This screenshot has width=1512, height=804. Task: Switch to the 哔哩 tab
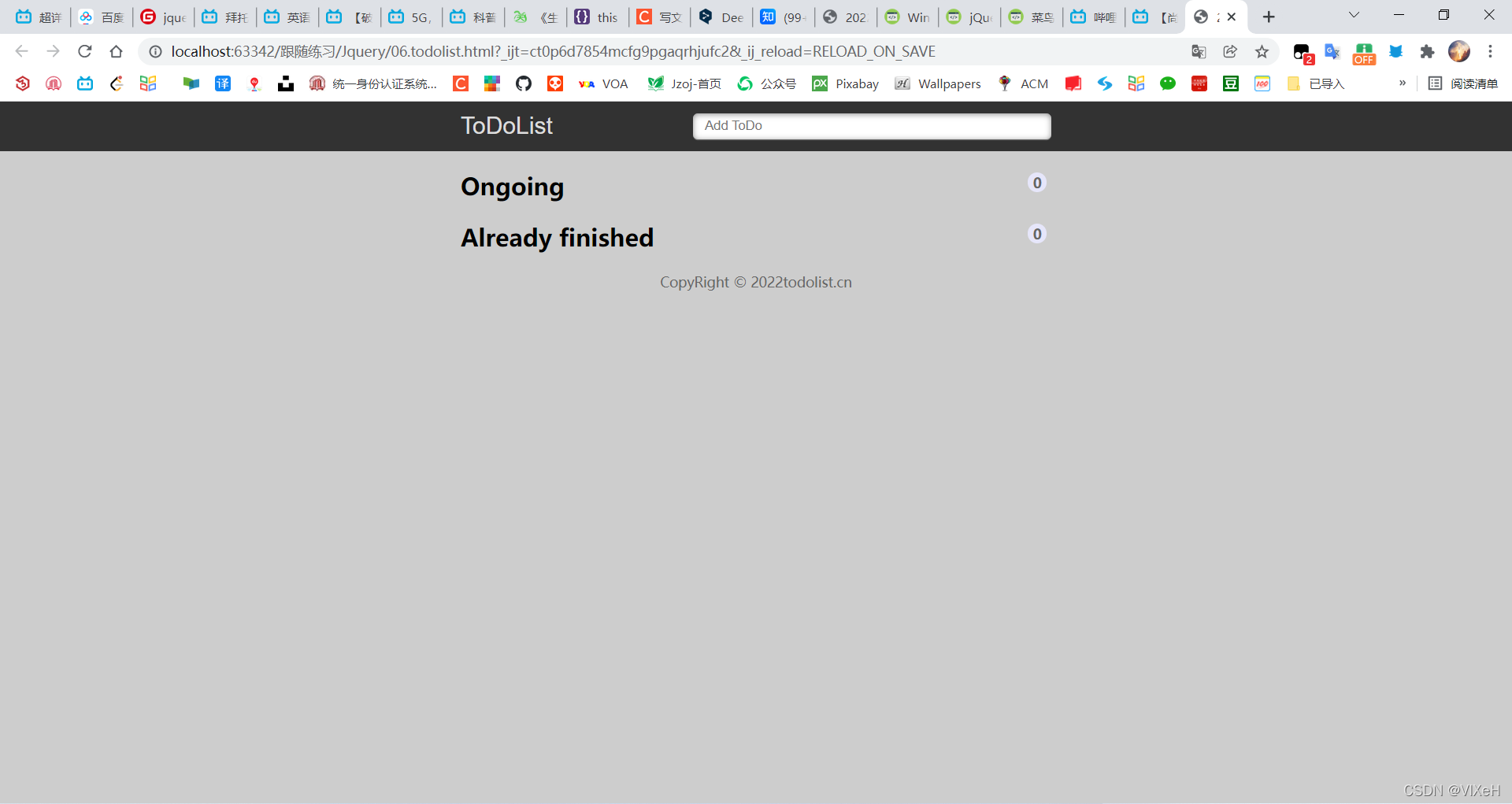[x=1094, y=17]
